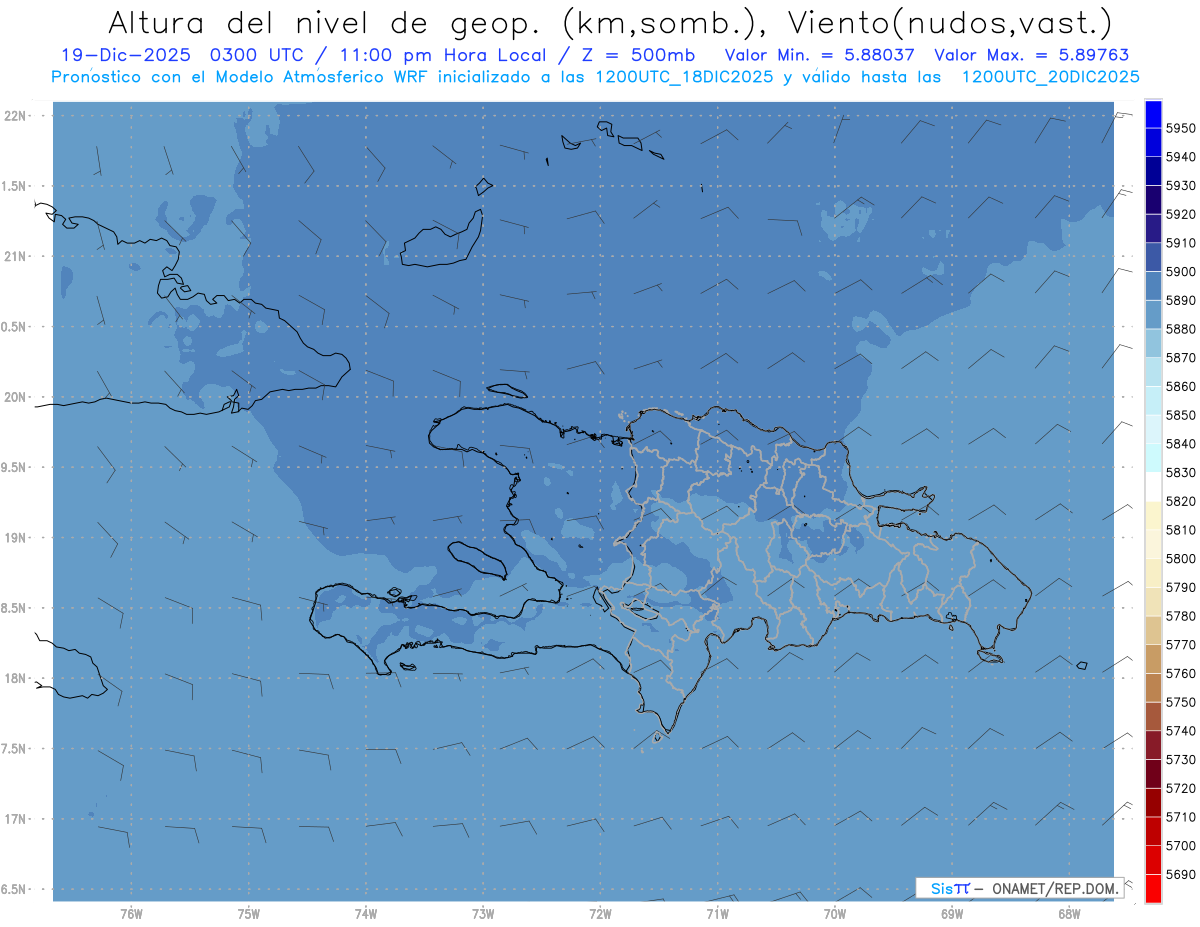Click the 69W longitude axis label

(952, 913)
